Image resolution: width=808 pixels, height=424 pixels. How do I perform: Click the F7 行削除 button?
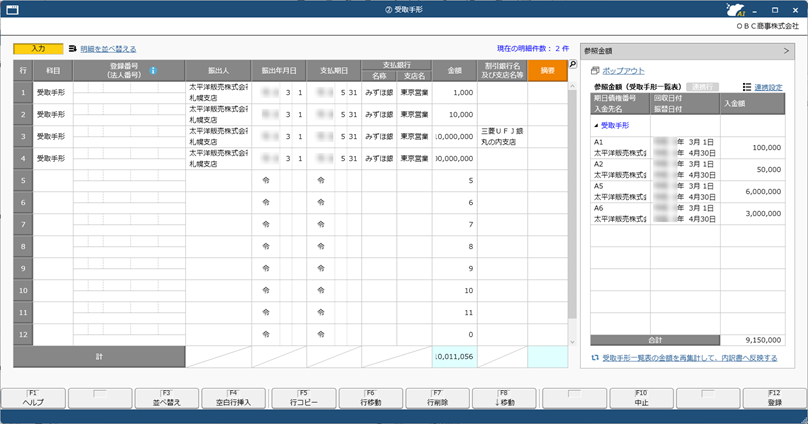(x=437, y=398)
